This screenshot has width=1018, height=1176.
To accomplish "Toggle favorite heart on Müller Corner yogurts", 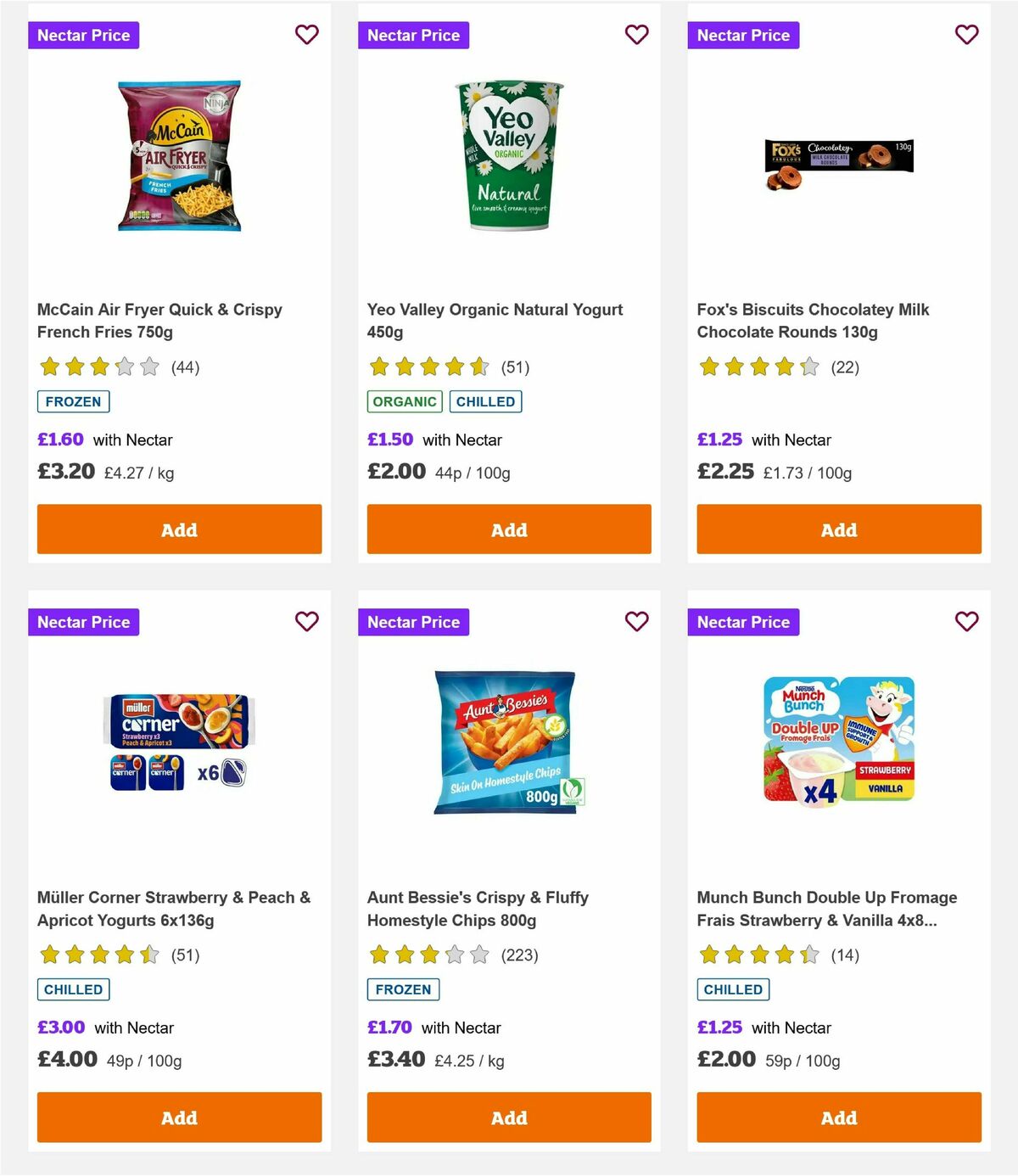I will point(307,622).
